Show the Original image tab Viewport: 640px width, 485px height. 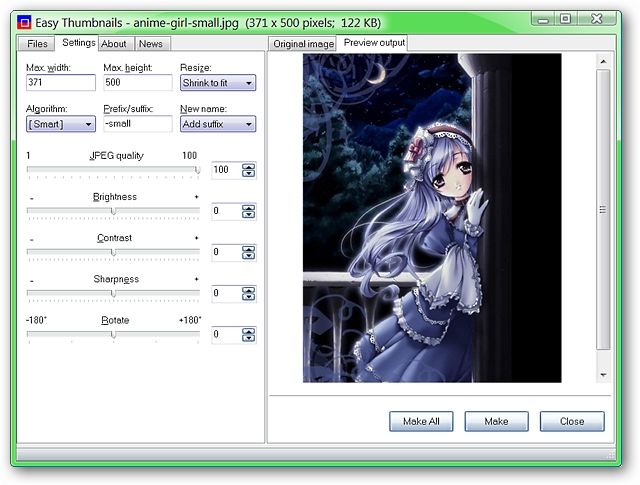click(x=303, y=44)
